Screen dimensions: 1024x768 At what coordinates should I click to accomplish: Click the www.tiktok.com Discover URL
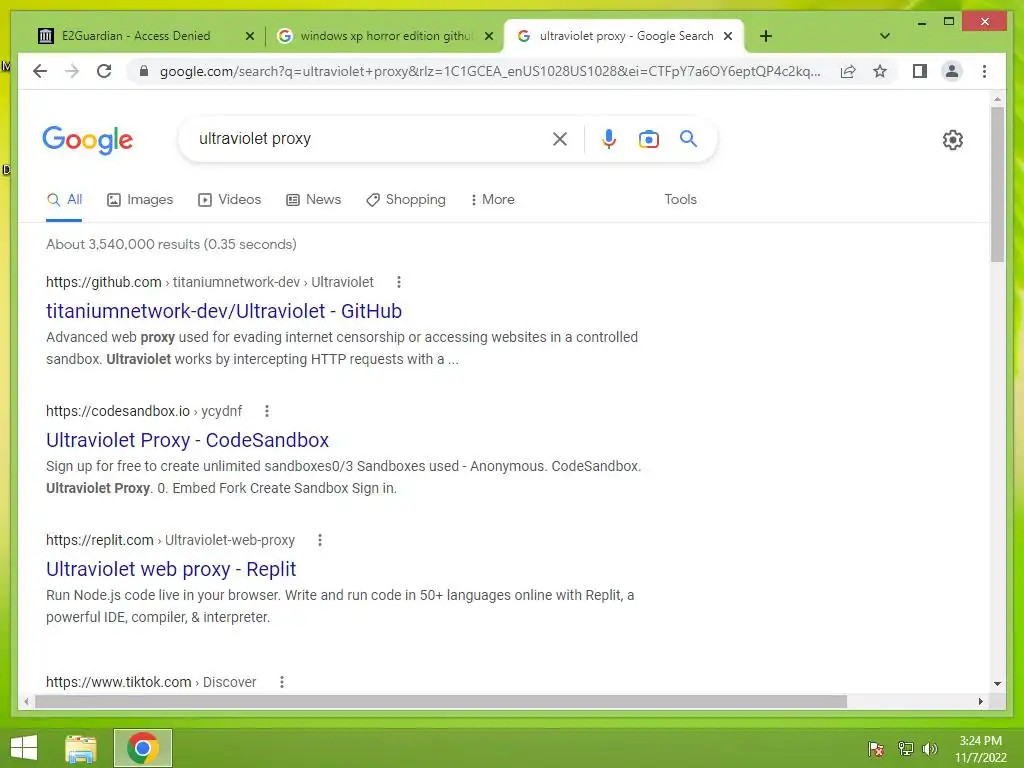(x=151, y=682)
